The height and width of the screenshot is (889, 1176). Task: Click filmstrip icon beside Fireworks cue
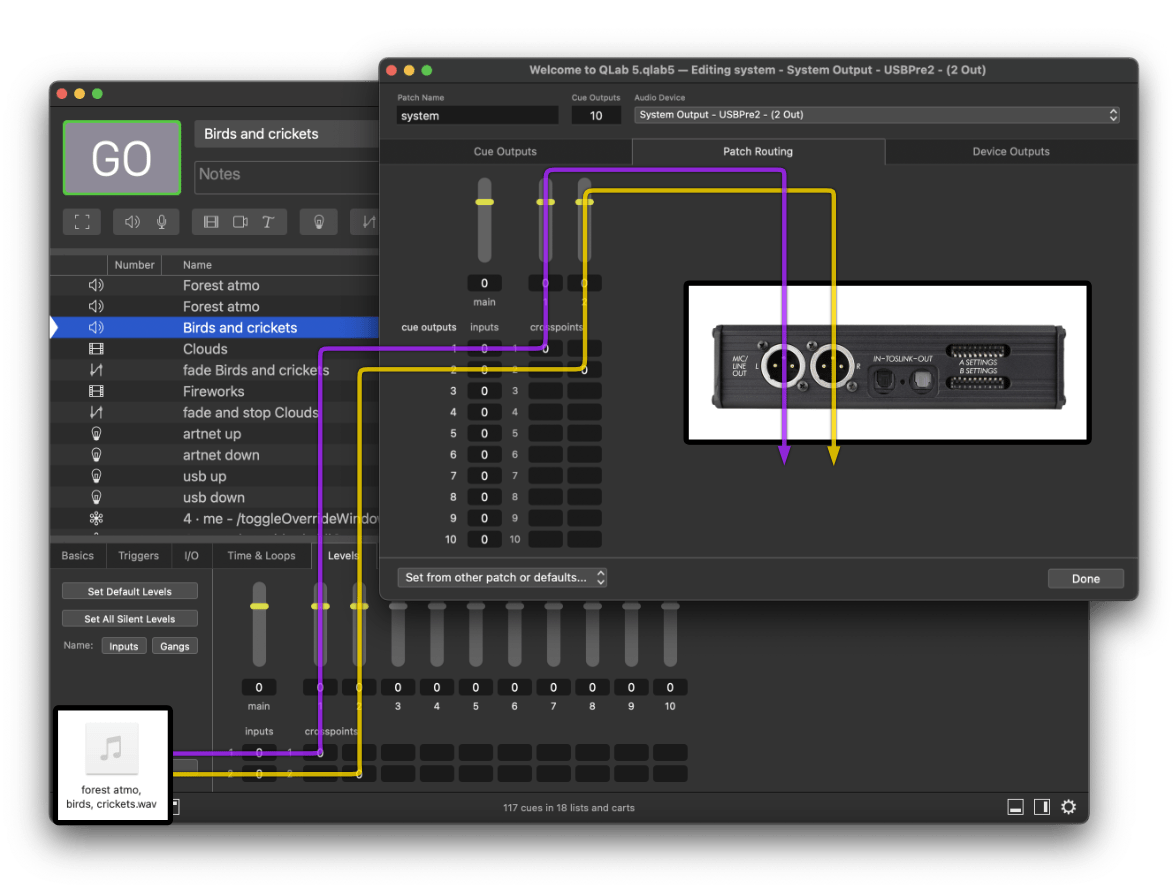click(x=96, y=391)
